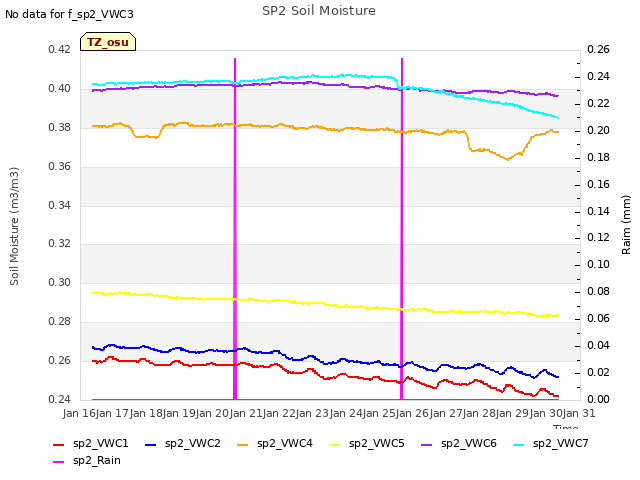Click the 'No data for f_sp2_VWC3' message

click(x=69, y=14)
